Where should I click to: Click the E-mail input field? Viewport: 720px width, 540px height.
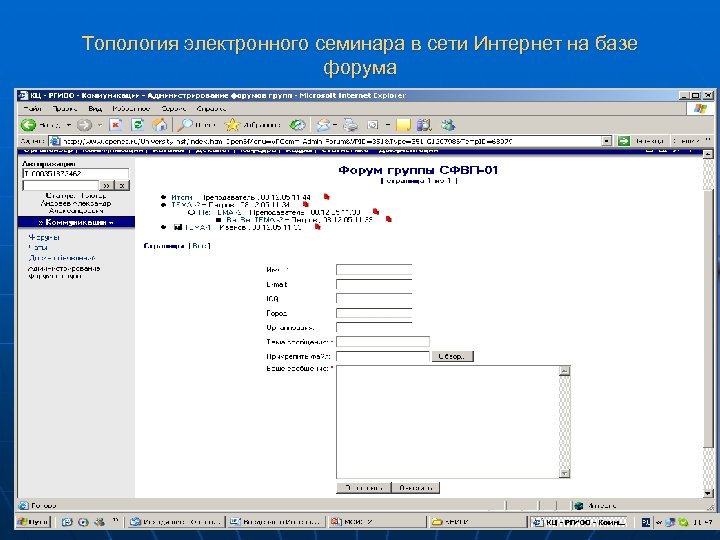[x=374, y=284]
